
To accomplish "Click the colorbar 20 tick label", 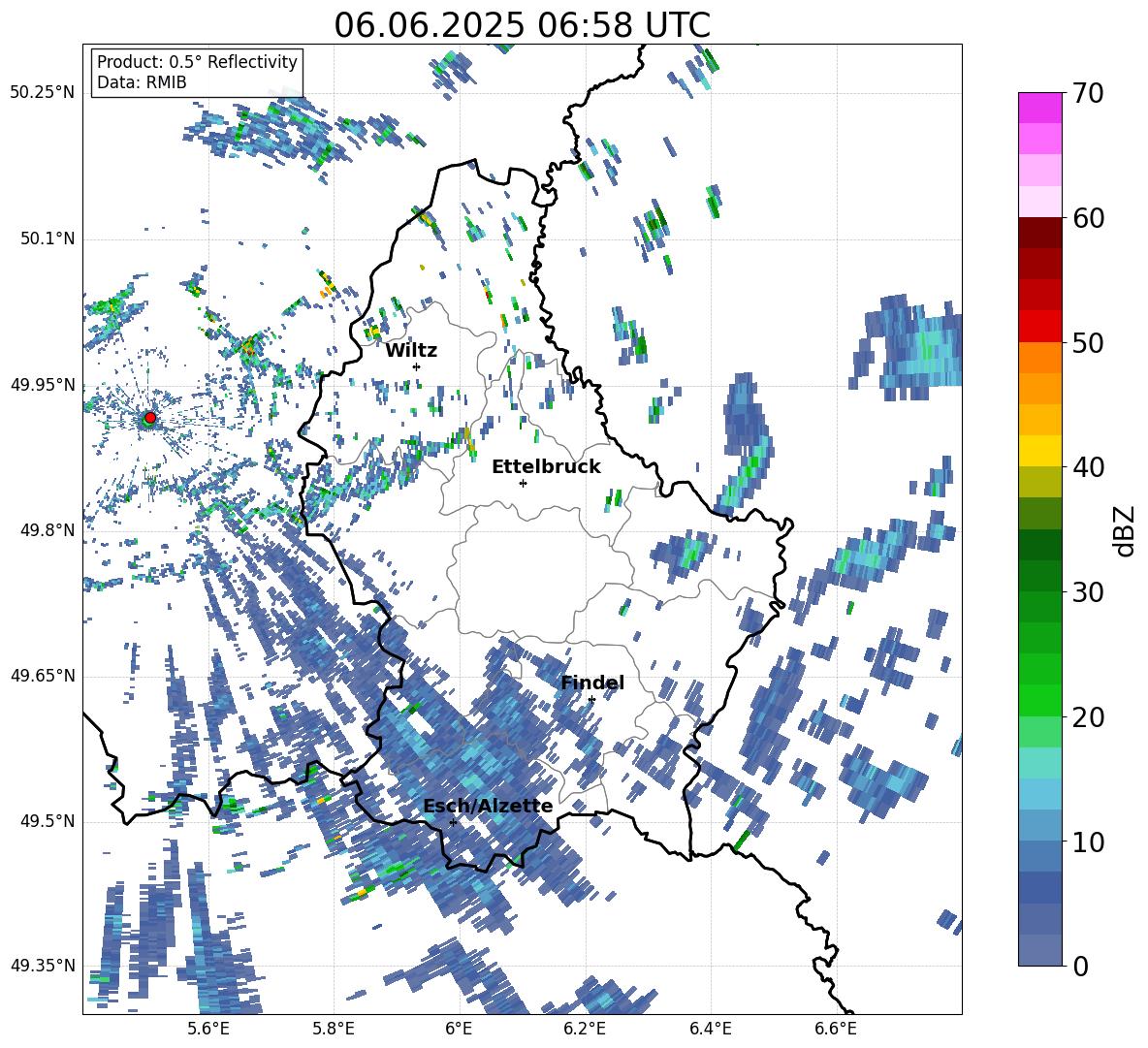I will tap(1088, 717).
